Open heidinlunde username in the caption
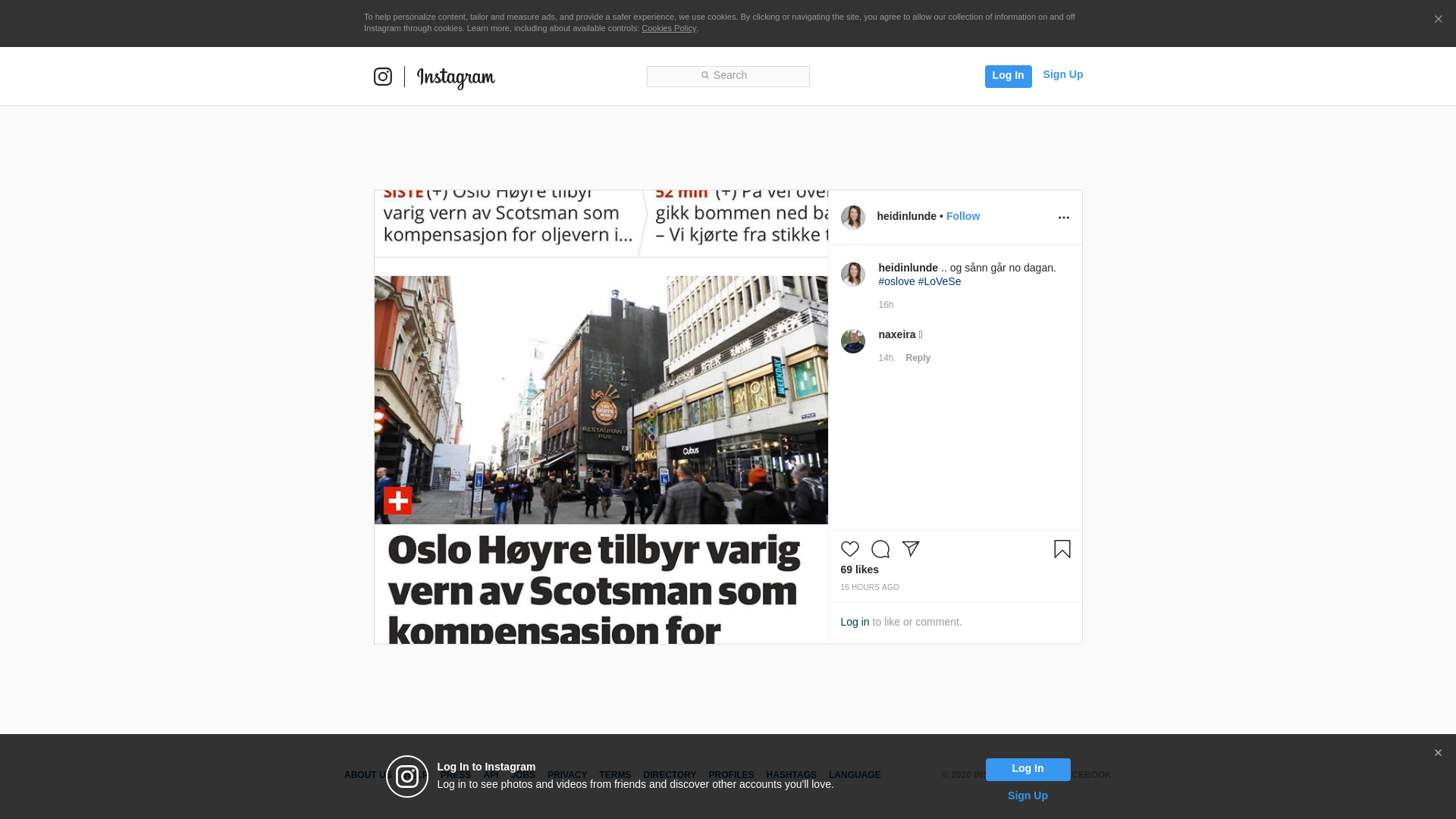This screenshot has width=1456, height=819. [908, 268]
